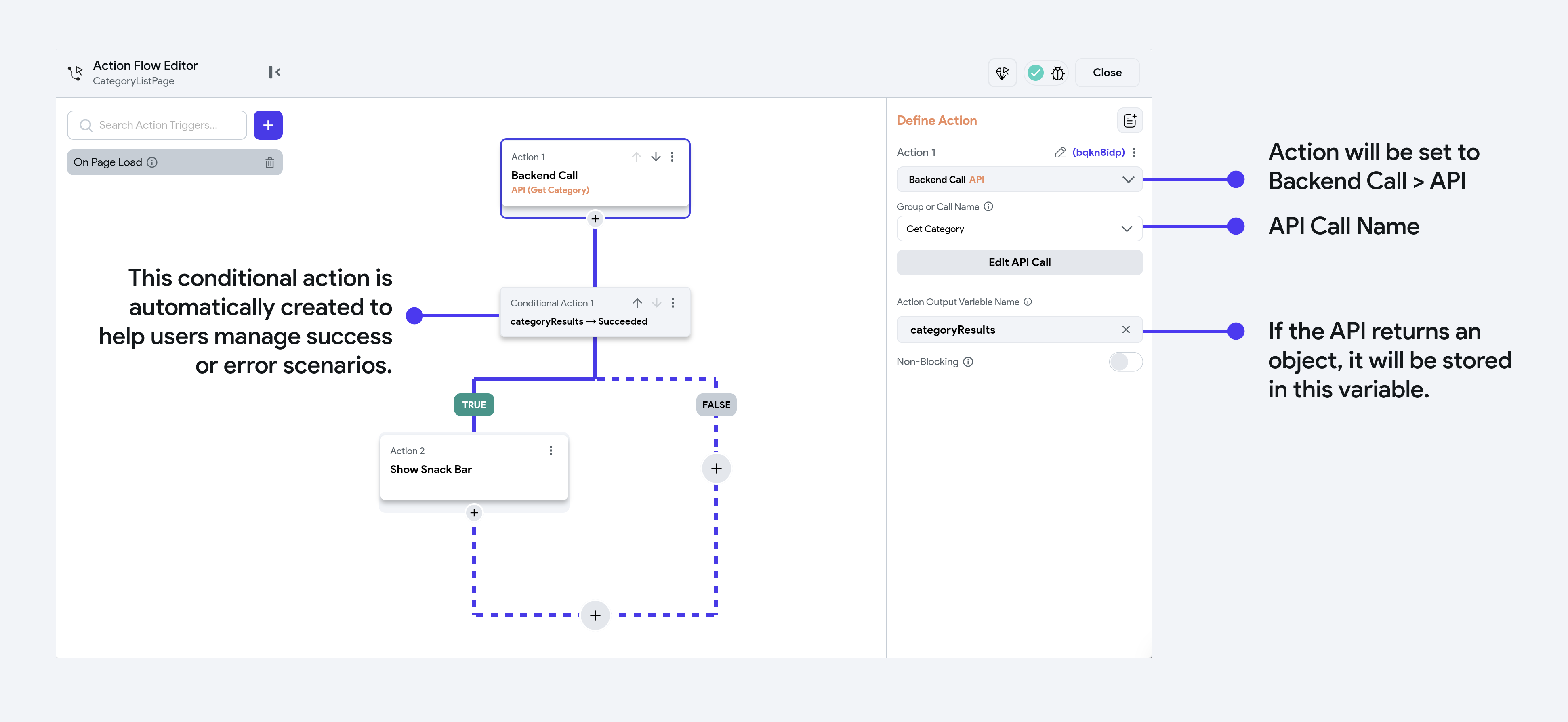This screenshot has width=1568, height=722.
Task: Click the Edit API Call button
Action: [1019, 262]
